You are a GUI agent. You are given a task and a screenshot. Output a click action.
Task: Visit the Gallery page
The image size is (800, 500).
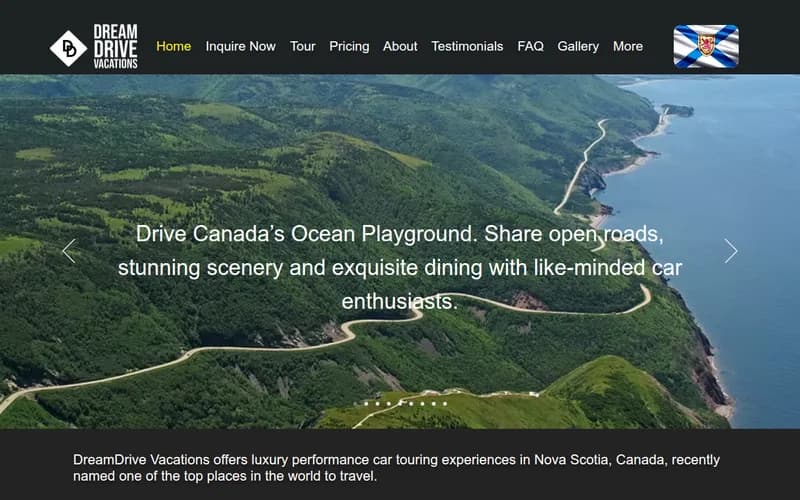point(578,46)
